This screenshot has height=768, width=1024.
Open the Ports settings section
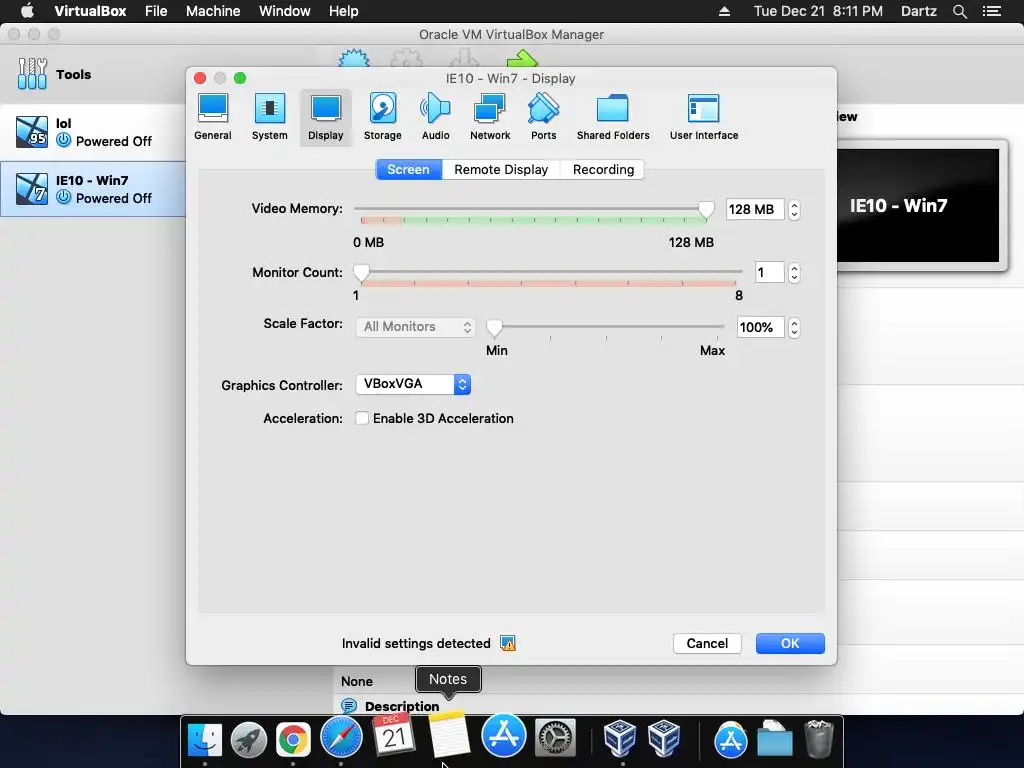coord(543,117)
